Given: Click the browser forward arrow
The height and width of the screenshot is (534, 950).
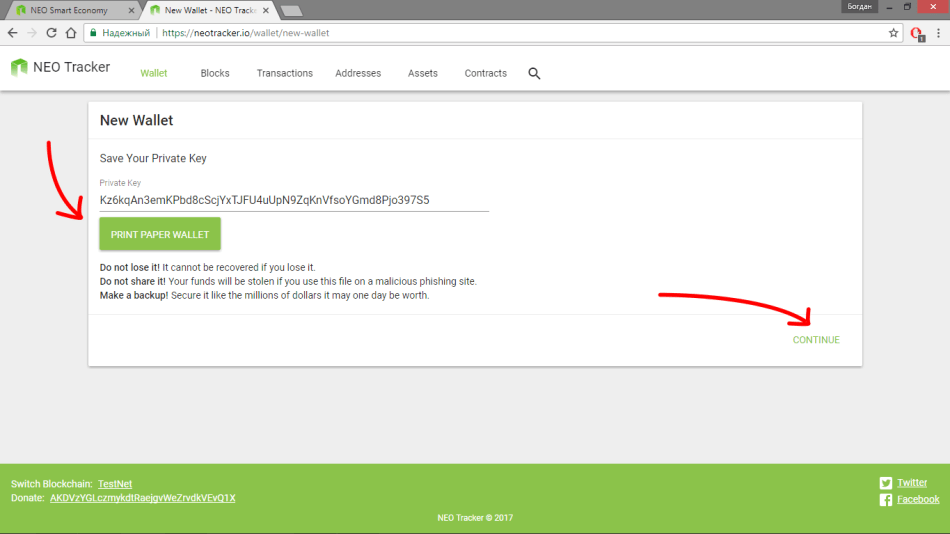Looking at the screenshot, I should (32, 33).
